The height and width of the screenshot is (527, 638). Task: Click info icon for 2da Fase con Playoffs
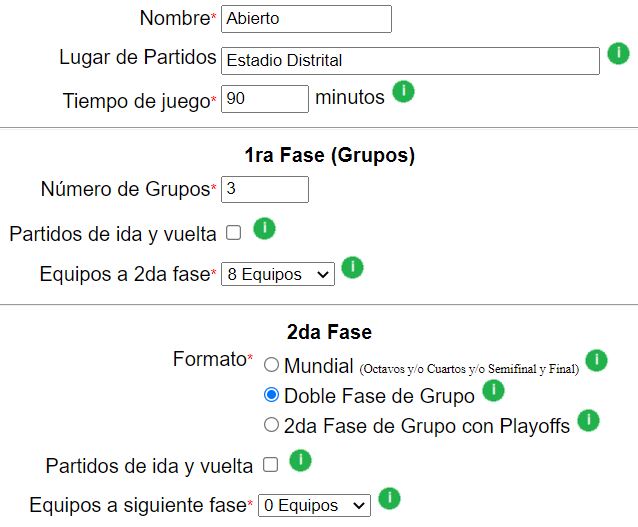pyautogui.click(x=589, y=420)
